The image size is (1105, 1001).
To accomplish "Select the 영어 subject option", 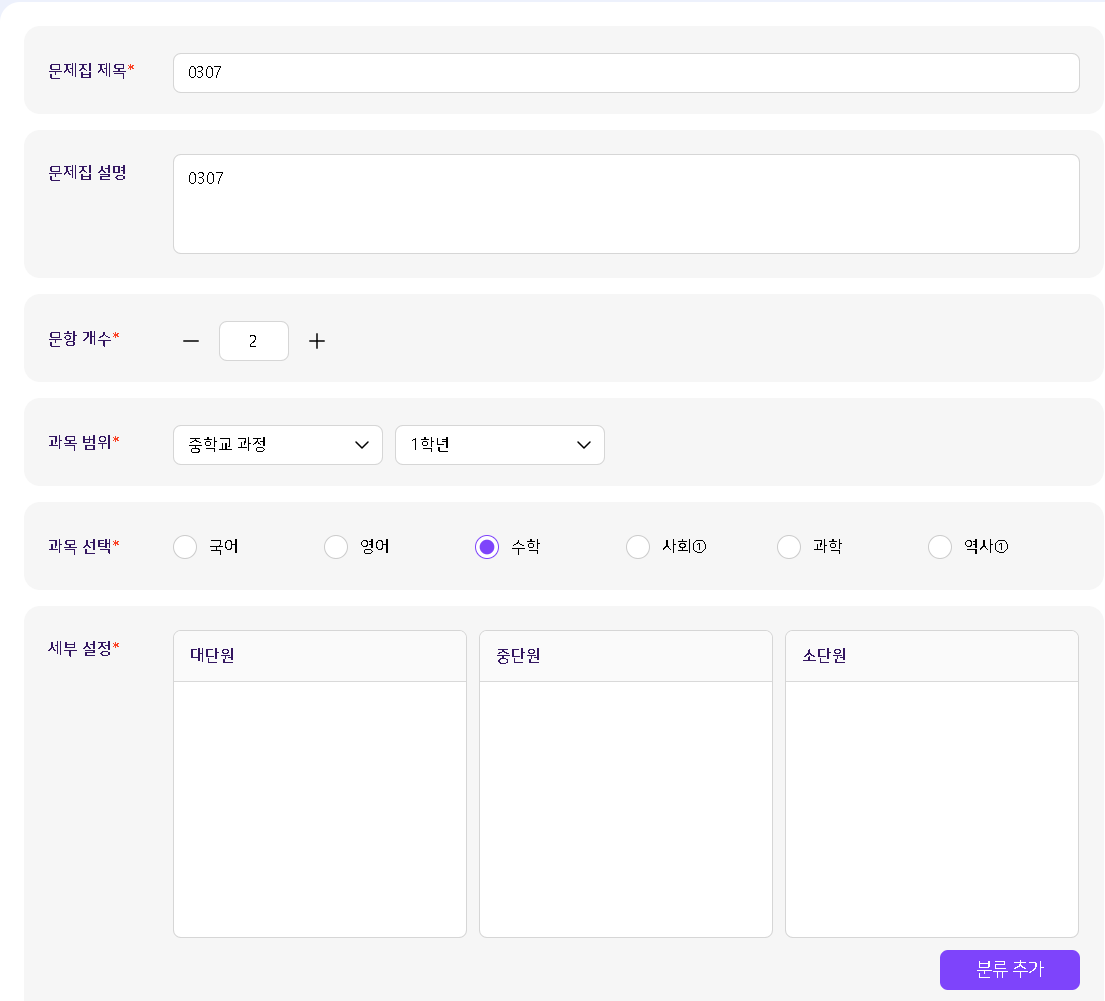I will coord(336,547).
